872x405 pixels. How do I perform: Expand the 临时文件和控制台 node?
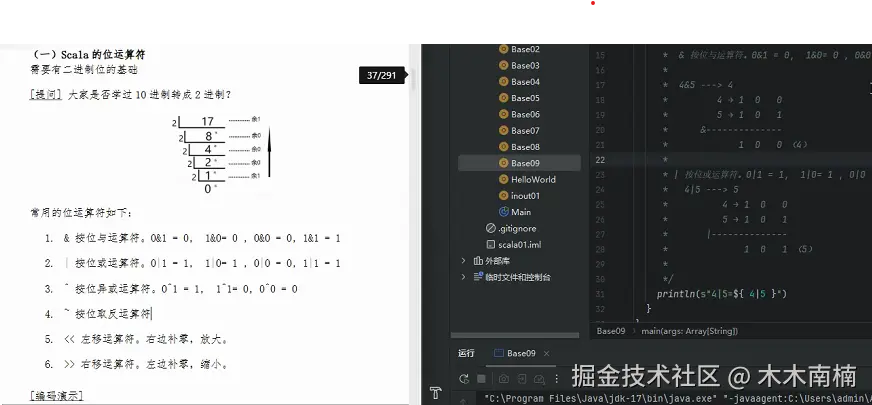463,277
